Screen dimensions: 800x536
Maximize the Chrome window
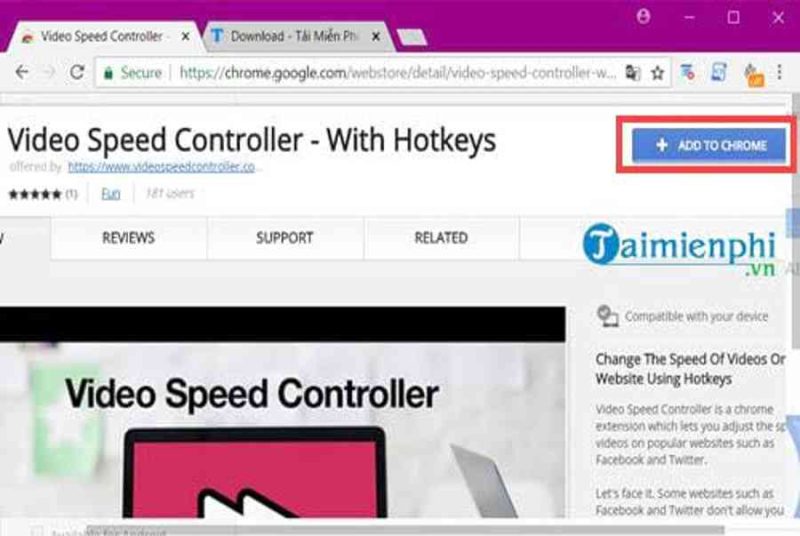click(x=733, y=18)
